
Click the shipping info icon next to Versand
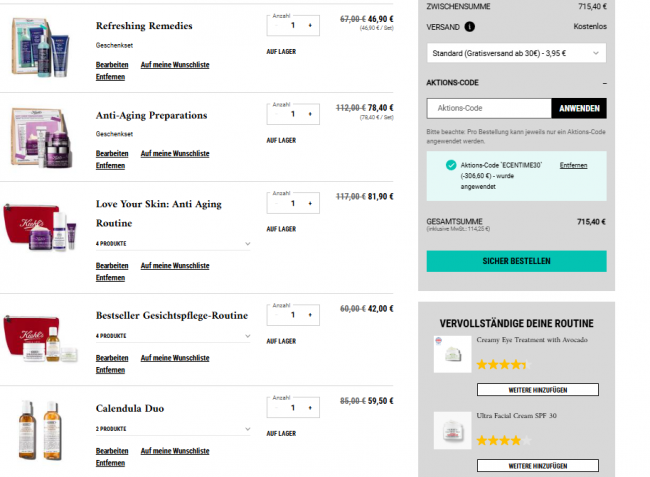tap(469, 27)
